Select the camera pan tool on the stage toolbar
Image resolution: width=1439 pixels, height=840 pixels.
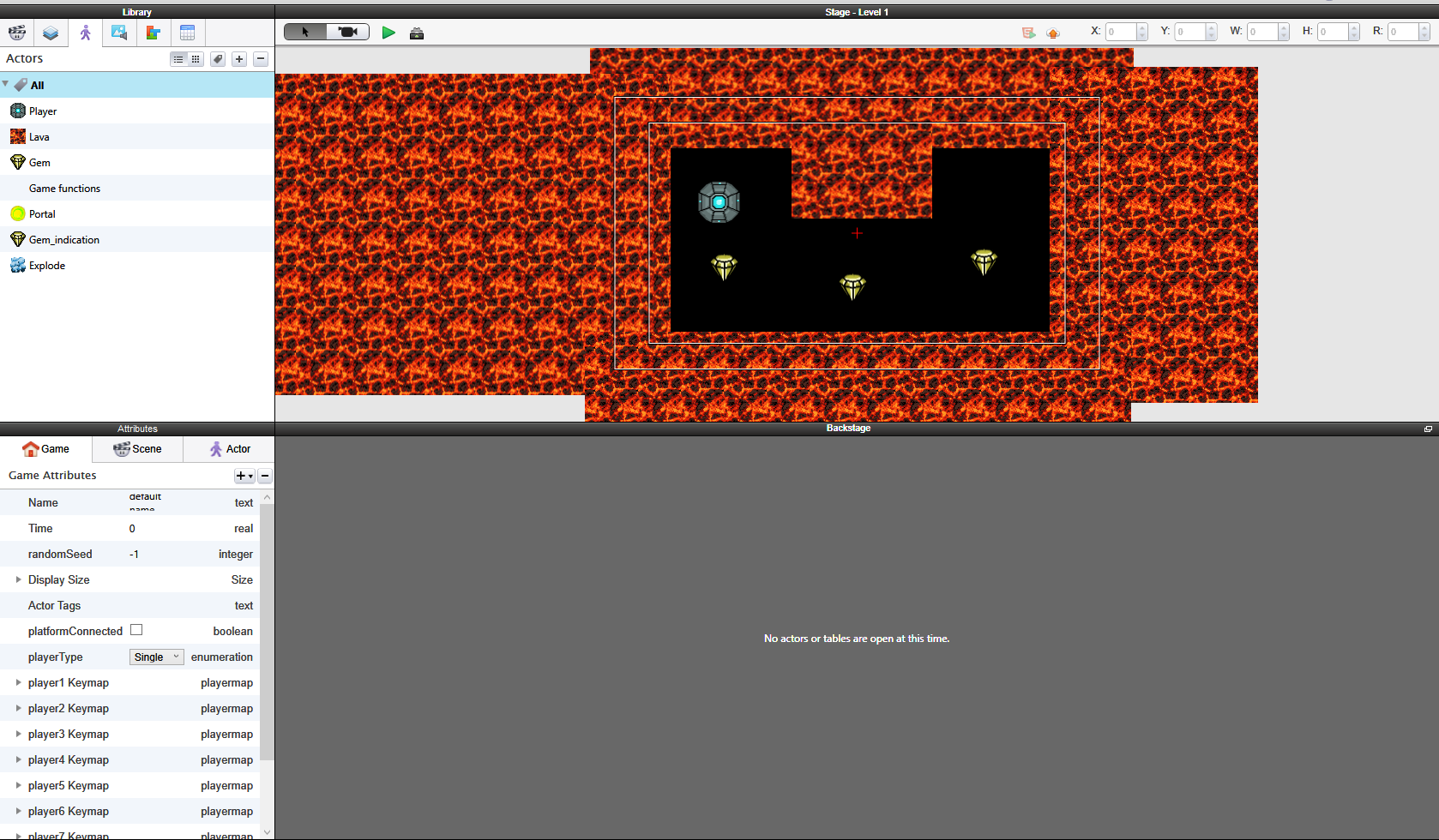[x=347, y=32]
